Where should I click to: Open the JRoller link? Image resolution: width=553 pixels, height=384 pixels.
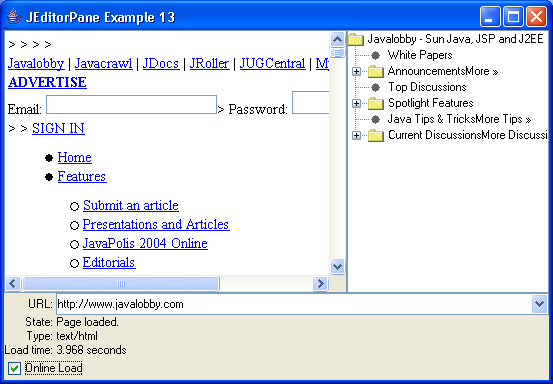pyautogui.click(x=209, y=63)
